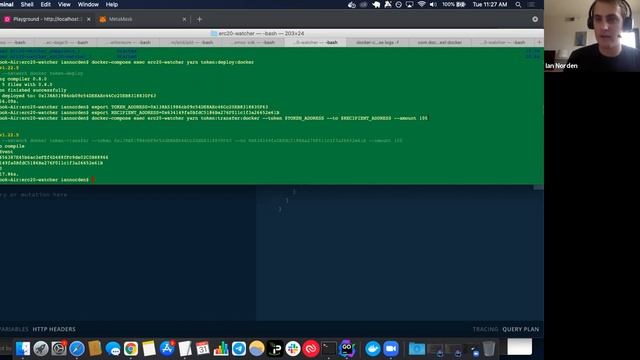The image size is (640, 360).
Task: Open Slack in the dock
Action: 293,349
